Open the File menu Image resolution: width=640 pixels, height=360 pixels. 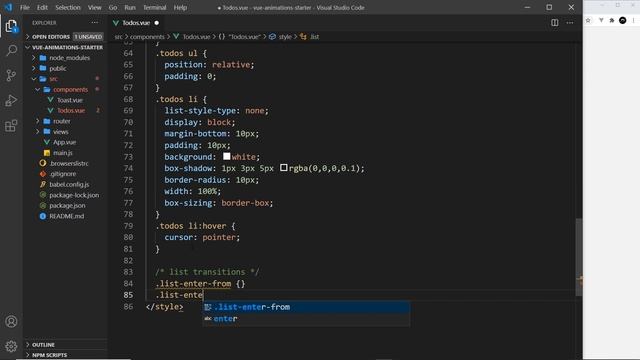click(x=25, y=7)
